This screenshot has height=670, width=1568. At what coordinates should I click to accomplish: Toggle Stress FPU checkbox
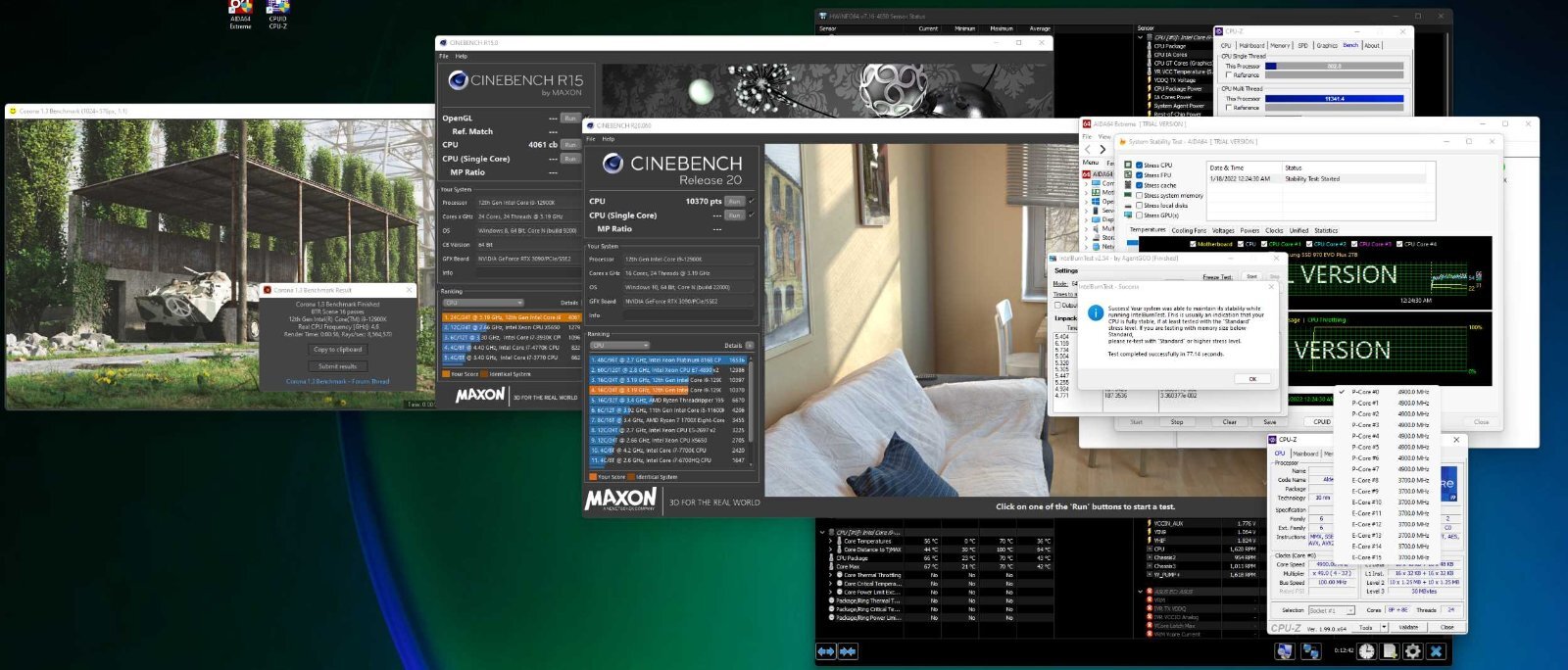pos(1139,175)
